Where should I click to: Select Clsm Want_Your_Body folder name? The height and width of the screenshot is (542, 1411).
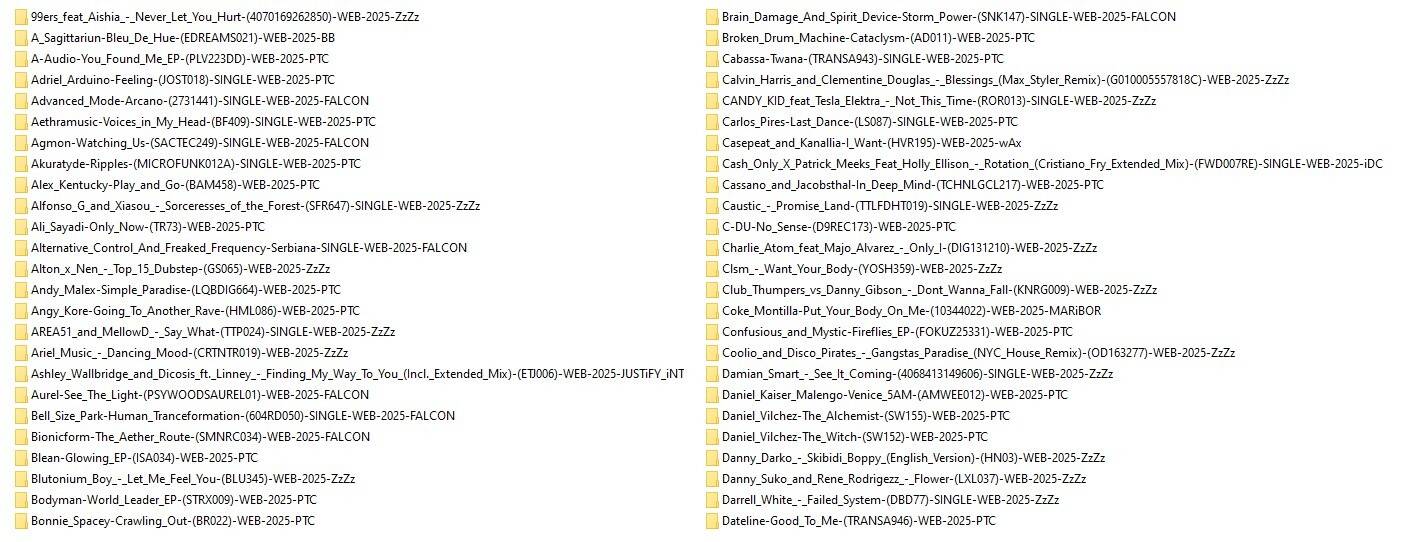(x=862, y=269)
